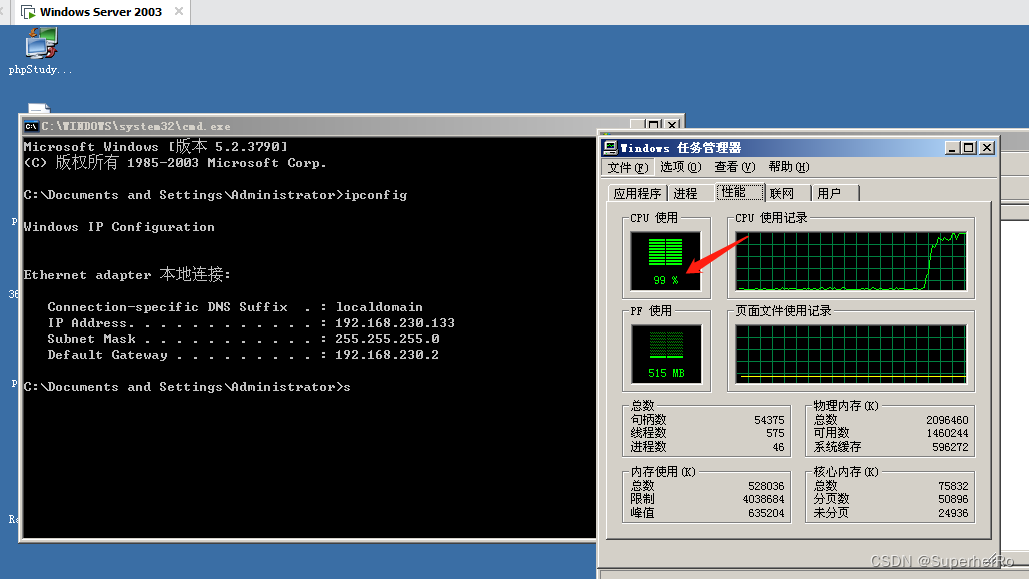Click the cmd.exe title bar icon
The width and height of the screenshot is (1029, 579).
pos(31,126)
